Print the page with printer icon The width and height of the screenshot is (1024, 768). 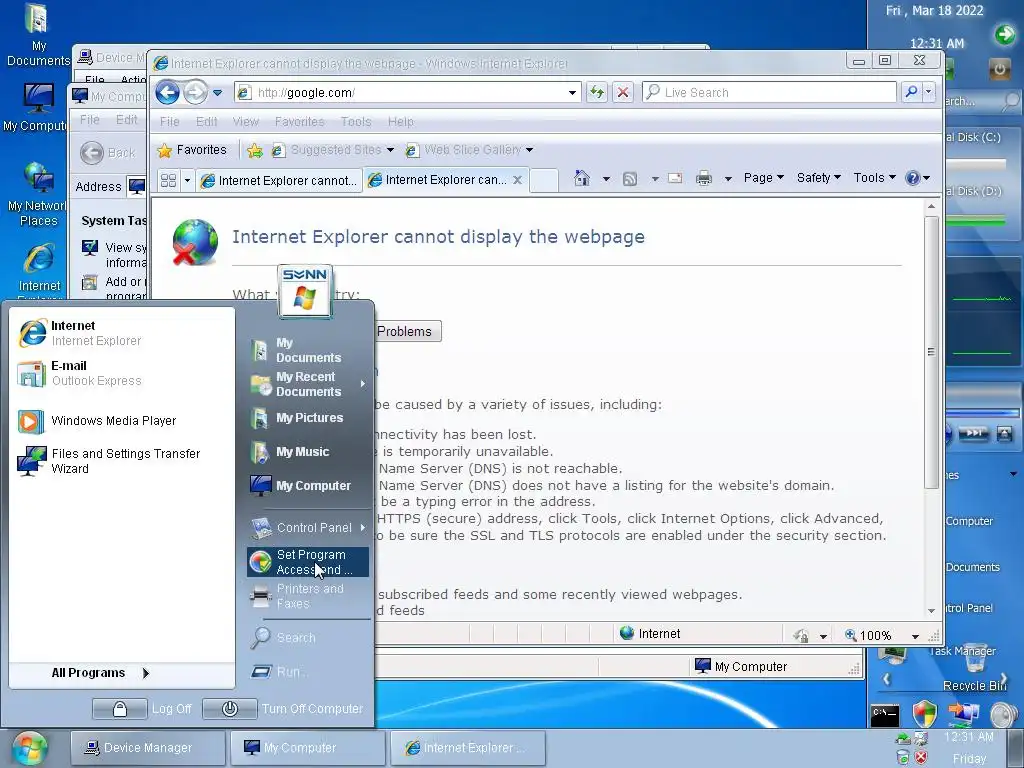(x=703, y=178)
